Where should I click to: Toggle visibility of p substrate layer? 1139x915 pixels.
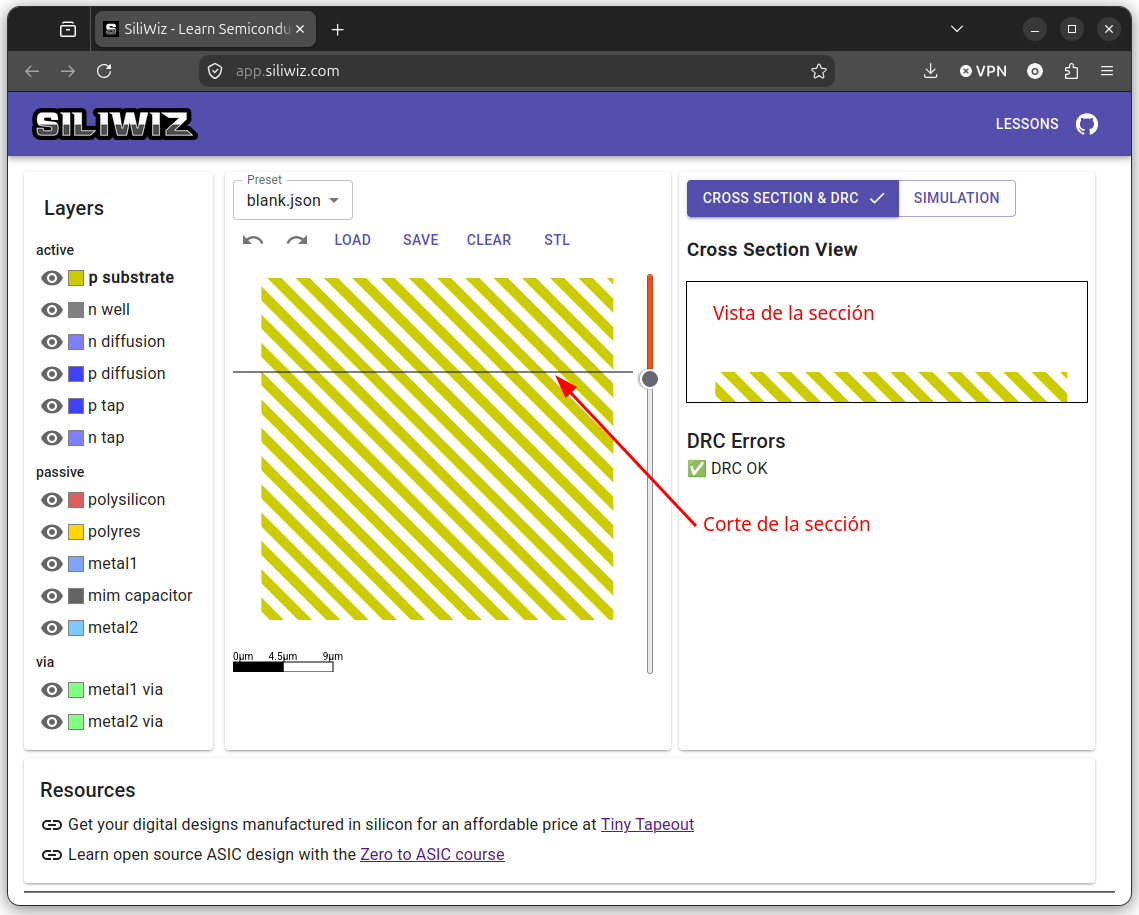[52, 278]
